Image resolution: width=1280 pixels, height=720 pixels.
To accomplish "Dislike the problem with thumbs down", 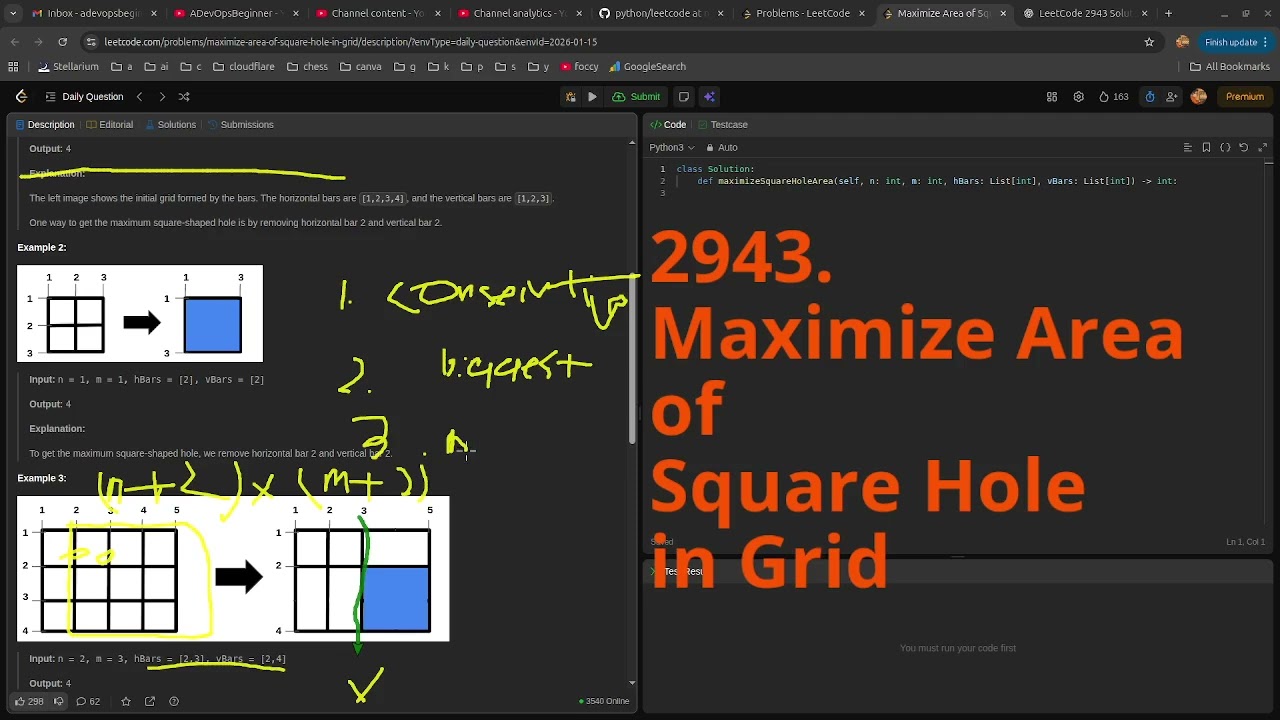I will tap(58, 701).
